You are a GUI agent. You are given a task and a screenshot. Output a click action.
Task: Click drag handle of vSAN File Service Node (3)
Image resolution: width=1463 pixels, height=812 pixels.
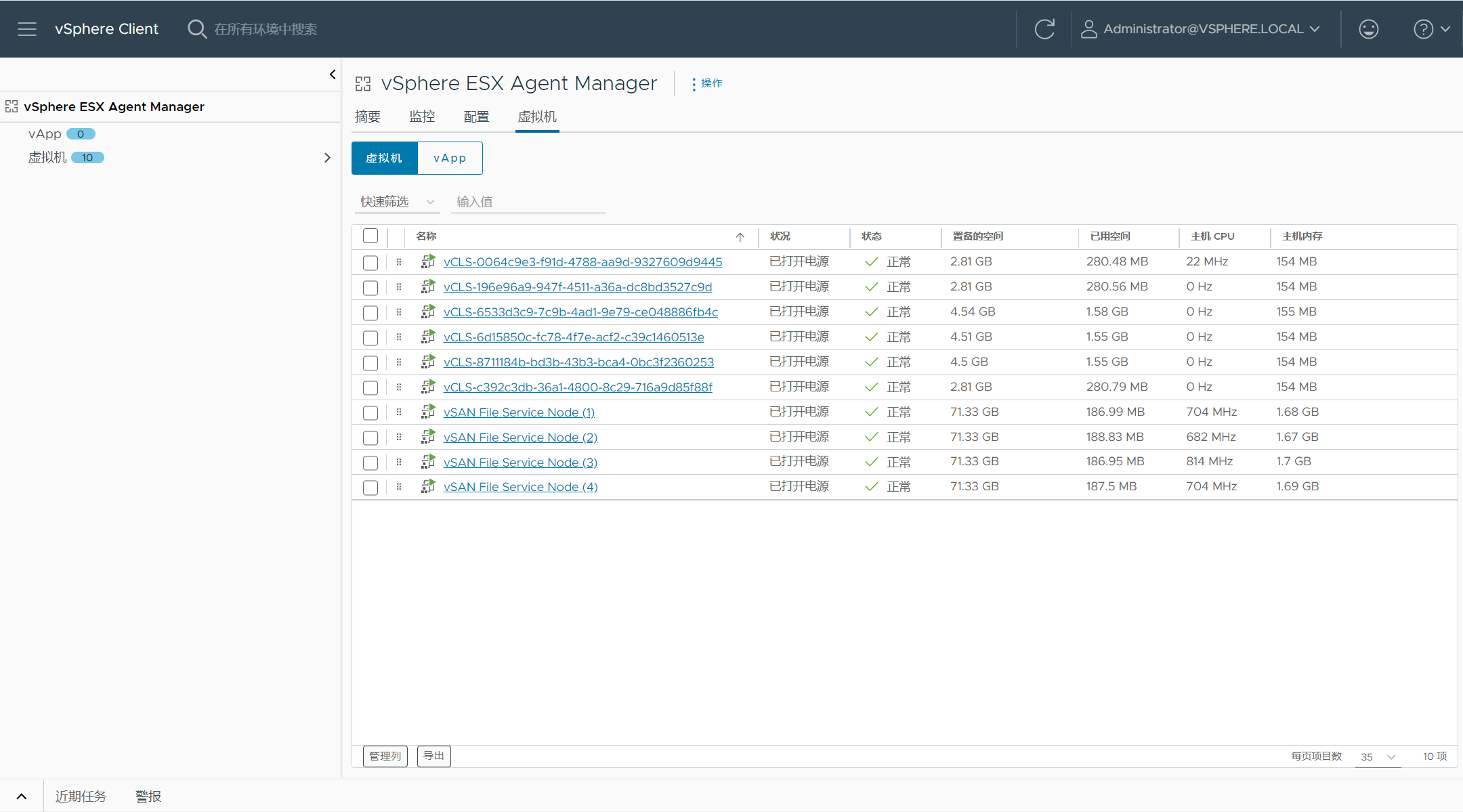[x=399, y=462]
